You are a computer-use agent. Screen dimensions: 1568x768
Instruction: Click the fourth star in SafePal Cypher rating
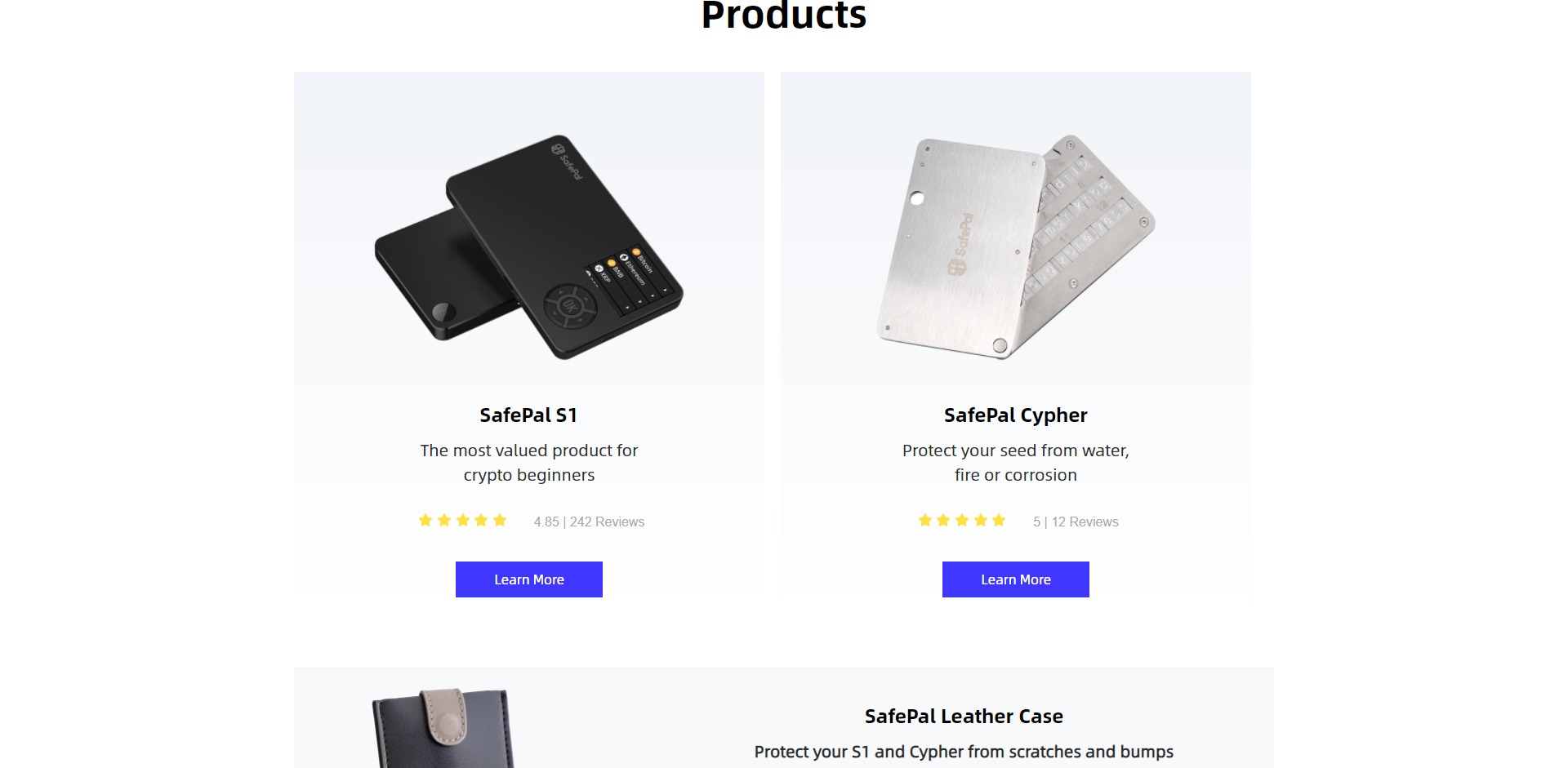point(980,520)
